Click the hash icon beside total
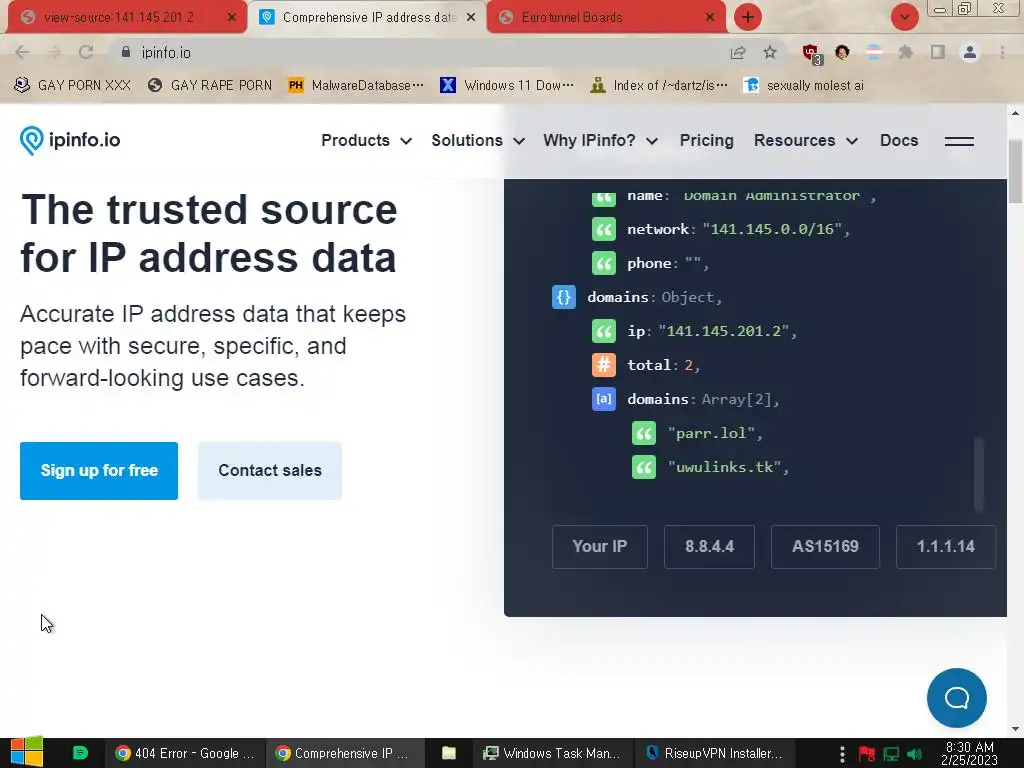The height and width of the screenshot is (768, 1024). click(603, 365)
